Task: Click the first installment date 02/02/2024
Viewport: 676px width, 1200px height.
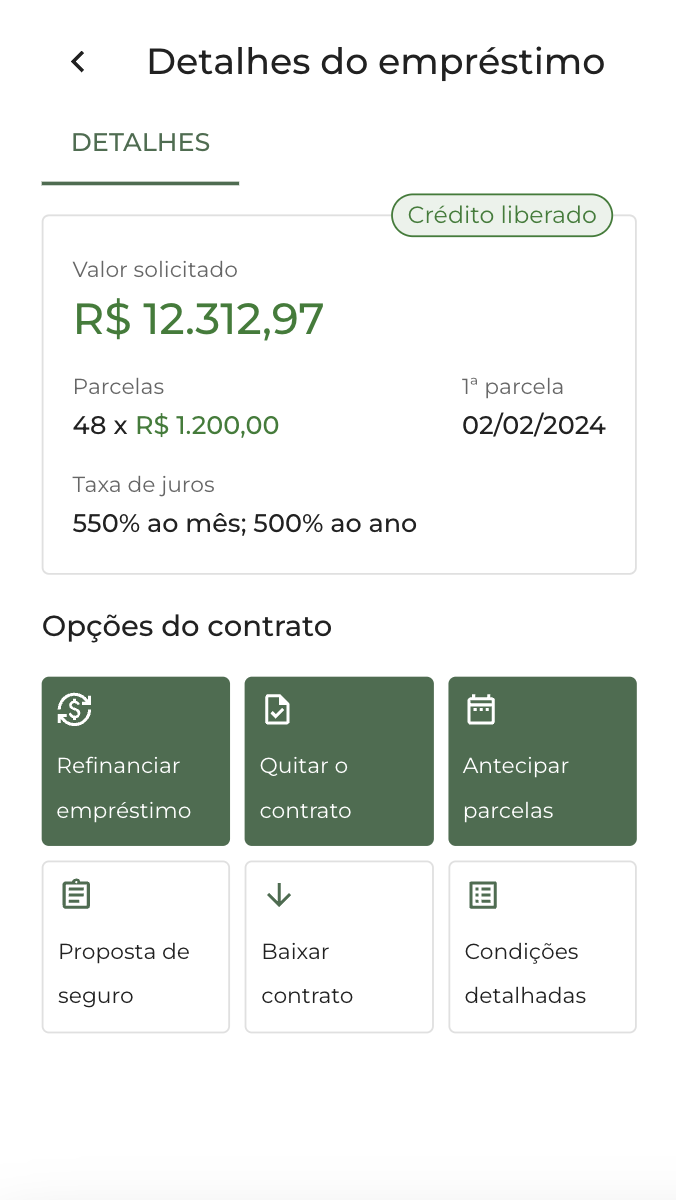Action: (533, 425)
